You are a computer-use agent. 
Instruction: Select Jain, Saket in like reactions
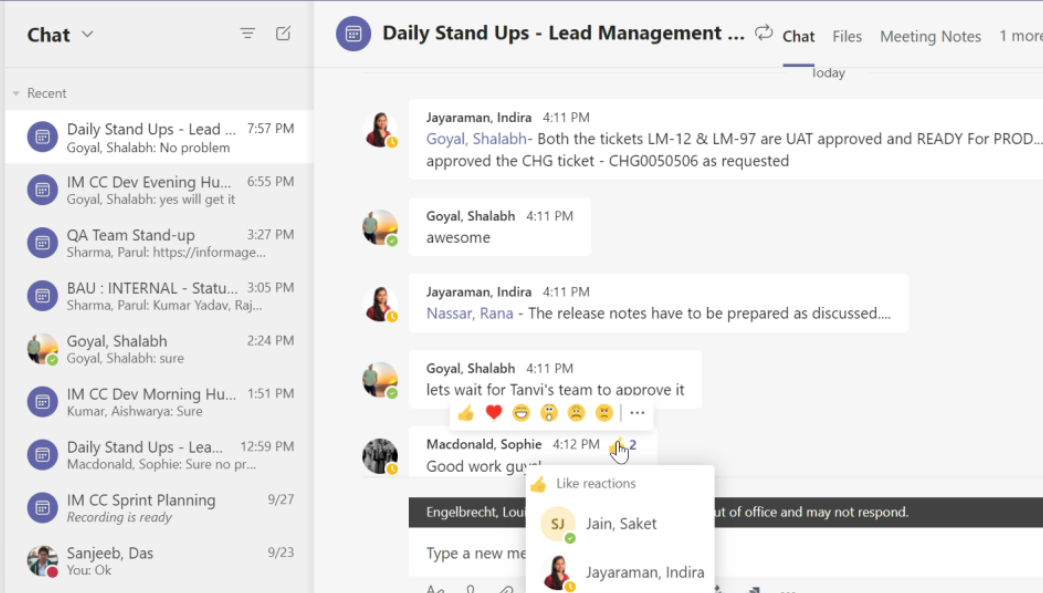tap(620, 524)
